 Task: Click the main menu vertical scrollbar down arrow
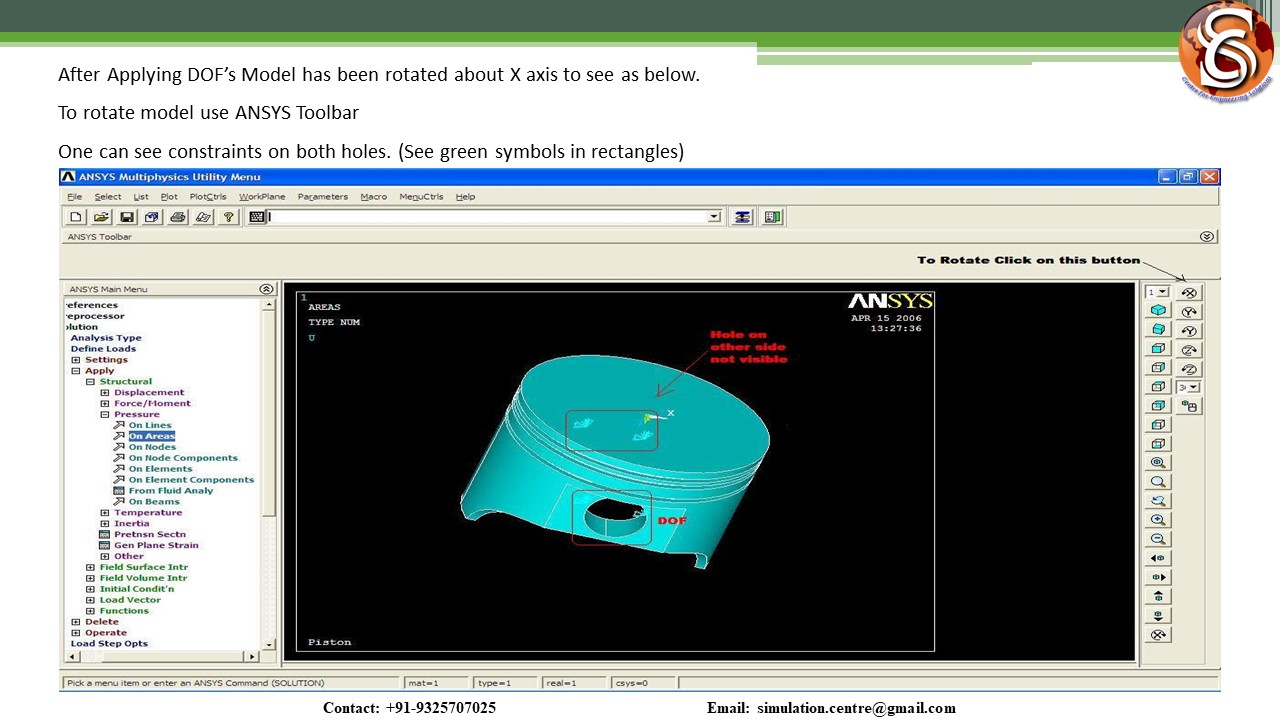268,645
